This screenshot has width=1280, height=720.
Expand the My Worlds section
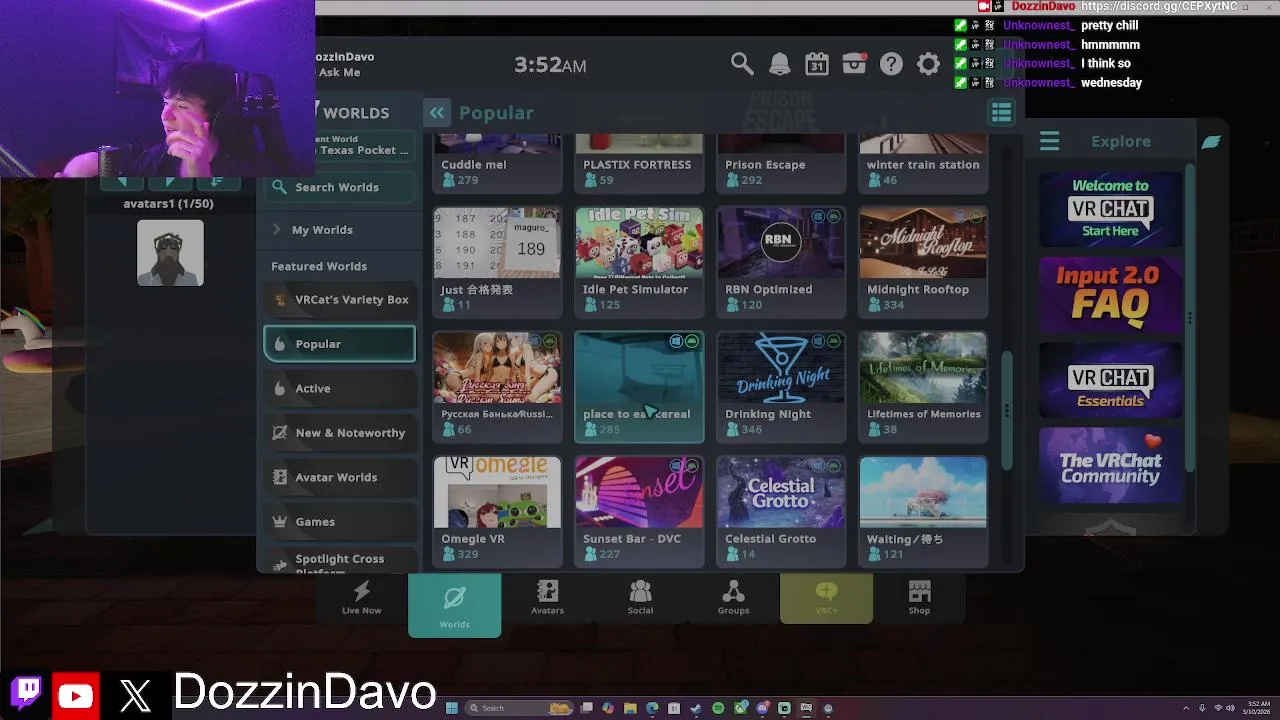point(340,230)
